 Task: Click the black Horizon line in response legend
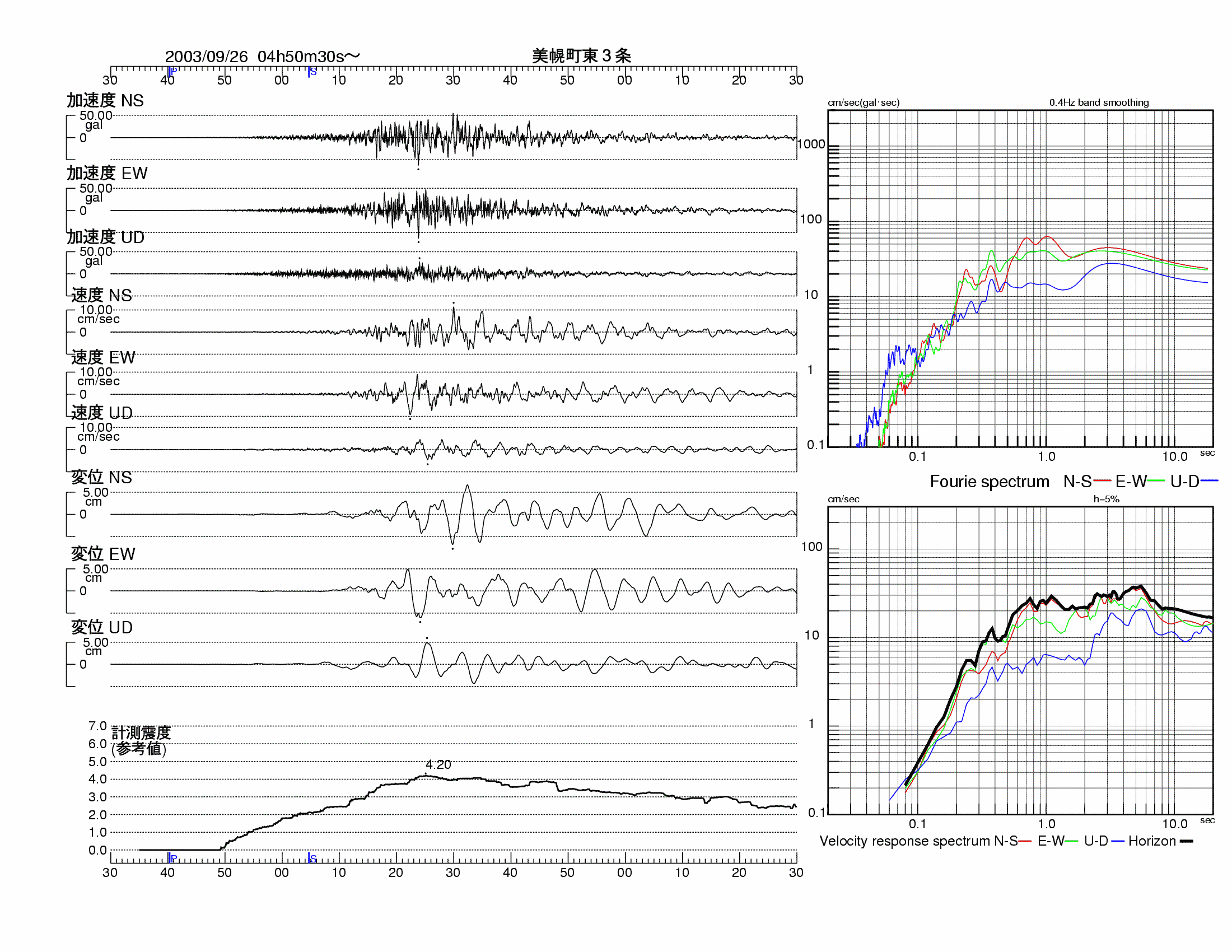pos(1186,841)
